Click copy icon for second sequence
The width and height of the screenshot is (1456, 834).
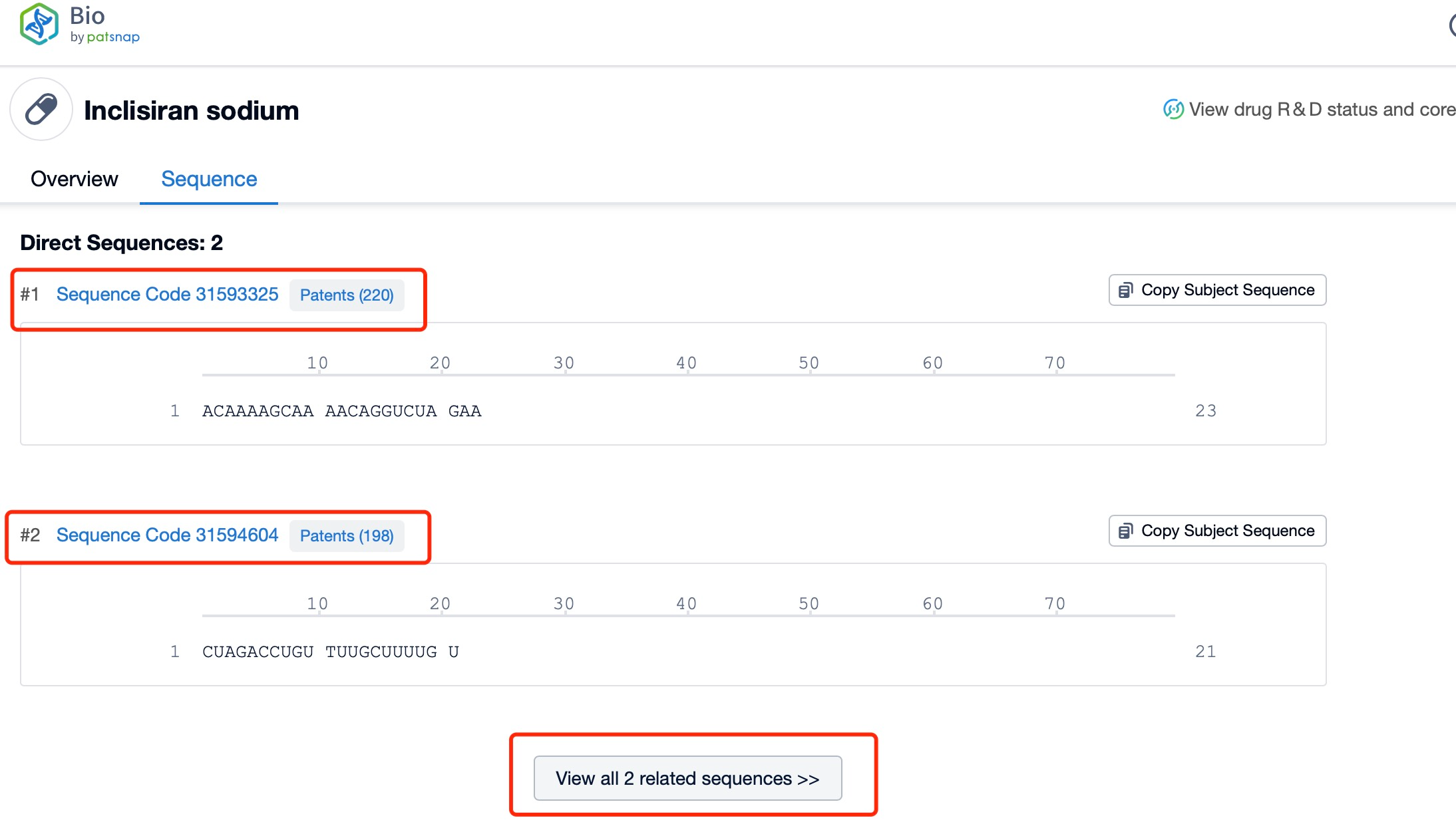(1125, 531)
